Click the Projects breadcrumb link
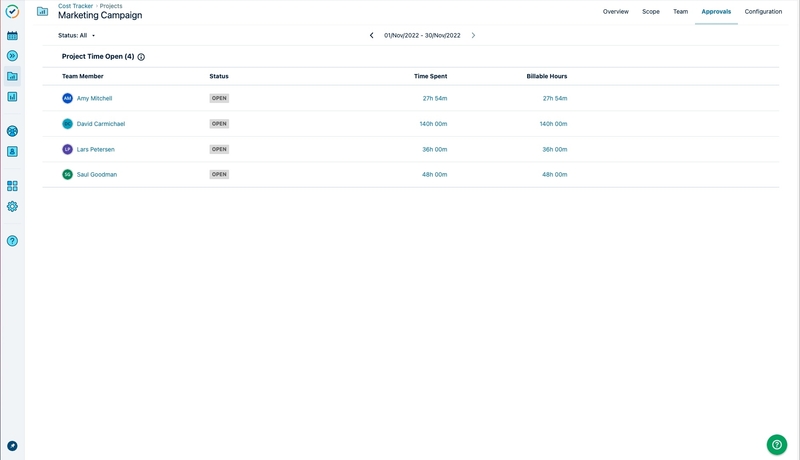The image size is (800, 460). [x=111, y=6]
